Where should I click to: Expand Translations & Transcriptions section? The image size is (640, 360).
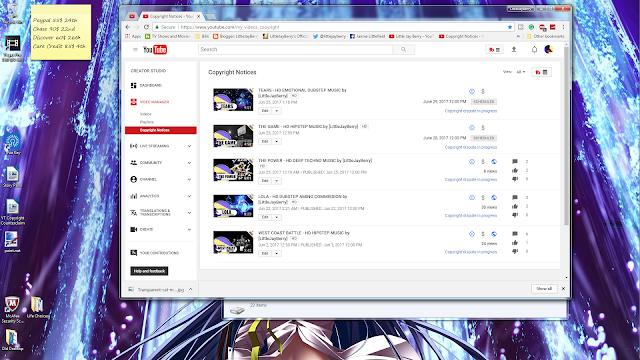click(189, 213)
